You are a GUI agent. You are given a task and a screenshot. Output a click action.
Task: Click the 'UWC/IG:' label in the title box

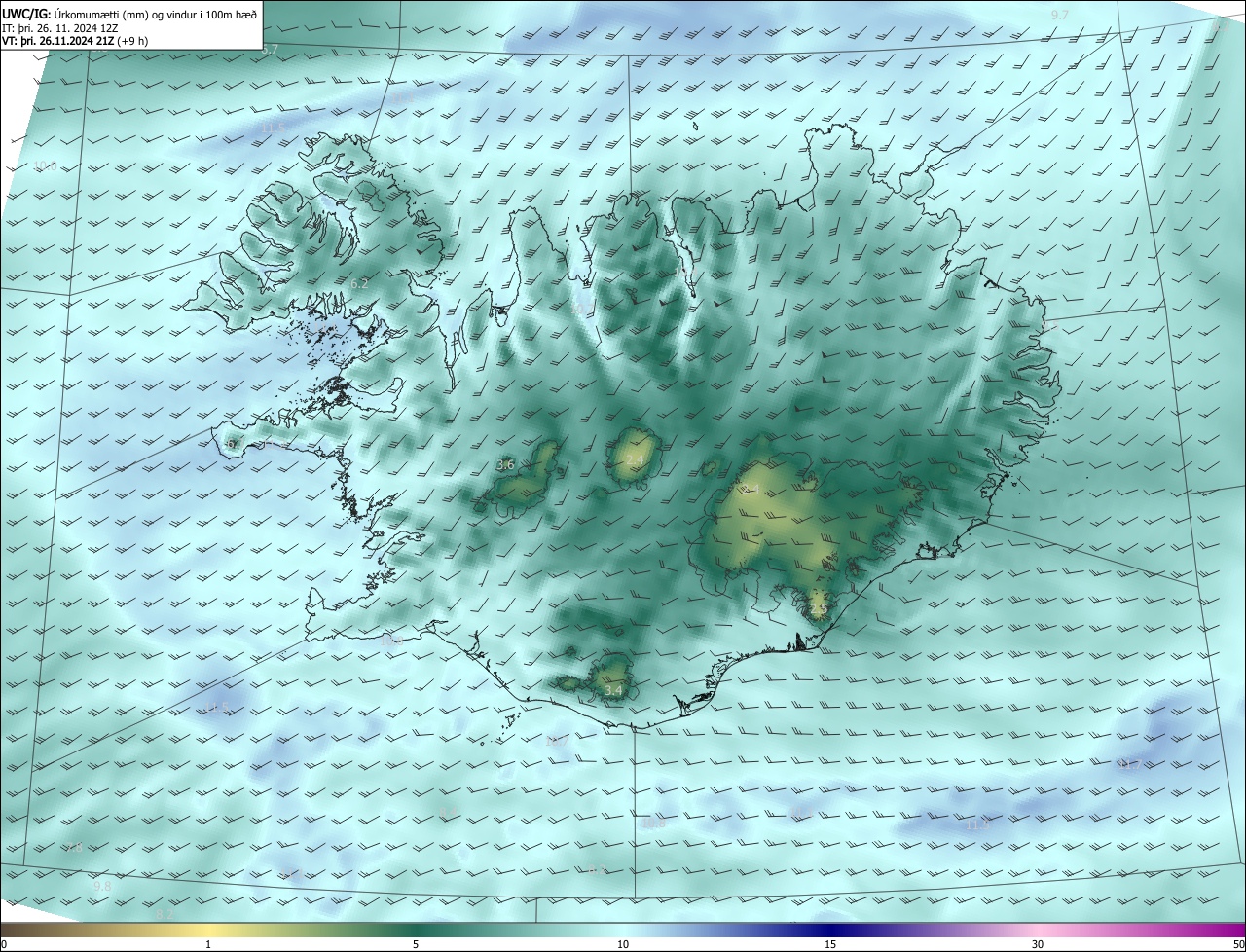click(x=25, y=13)
